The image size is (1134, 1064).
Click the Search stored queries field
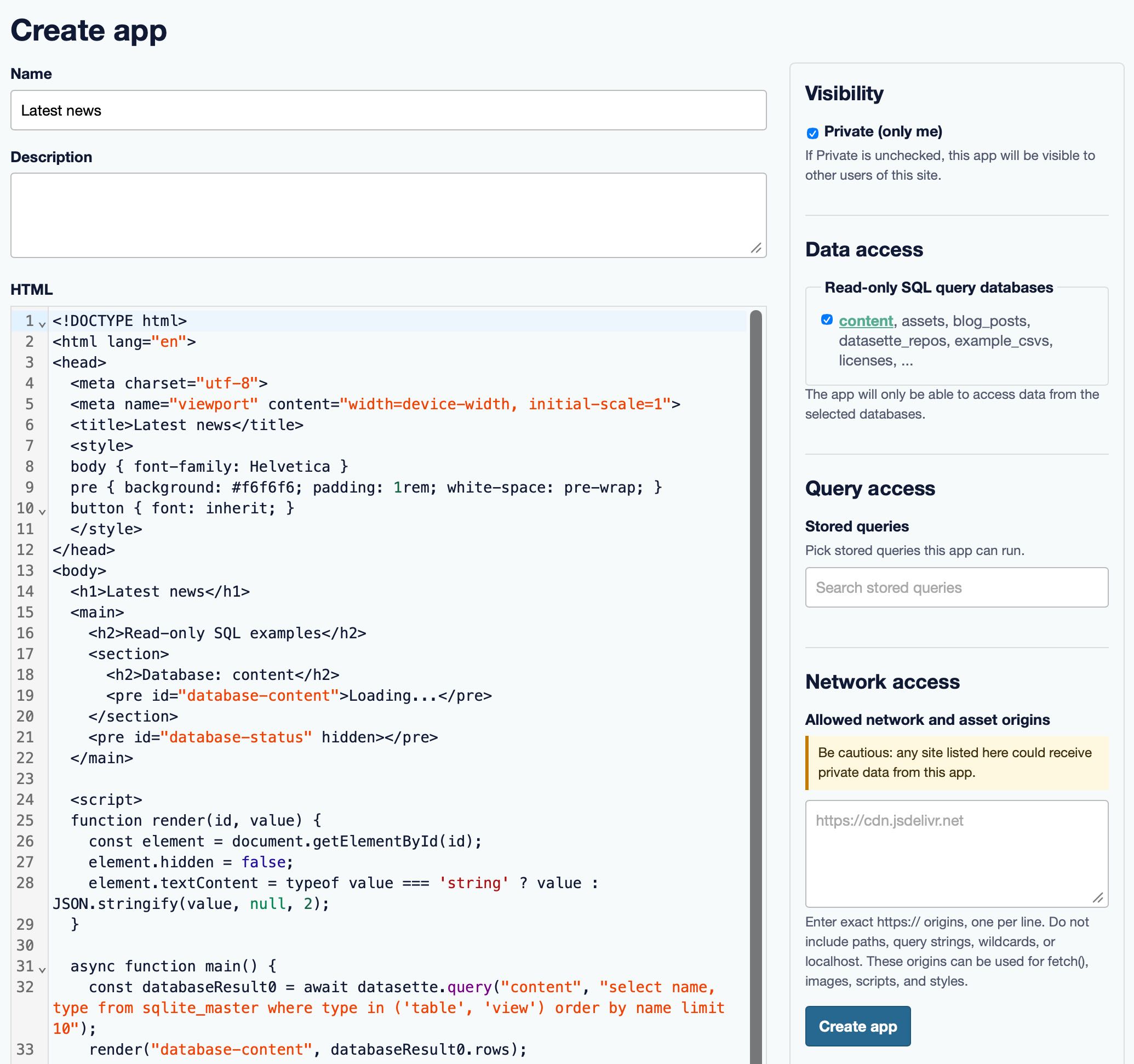pos(956,587)
